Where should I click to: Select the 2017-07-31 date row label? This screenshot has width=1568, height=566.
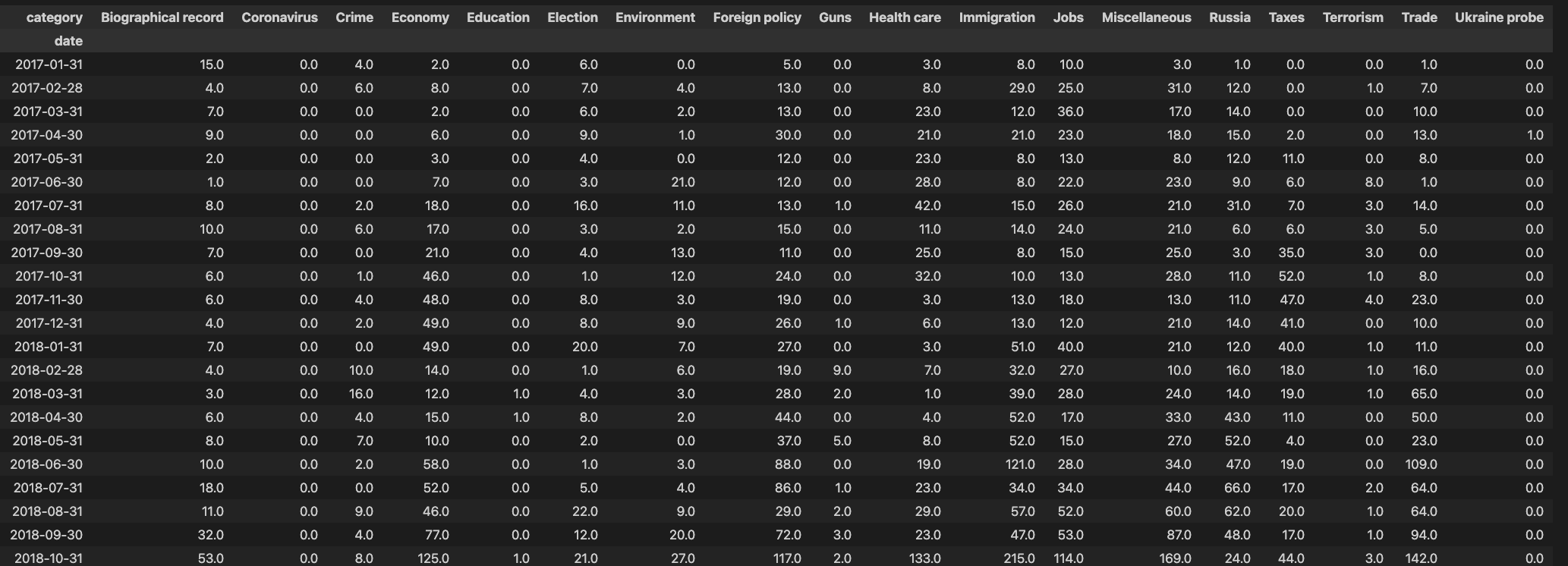click(x=48, y=206)
